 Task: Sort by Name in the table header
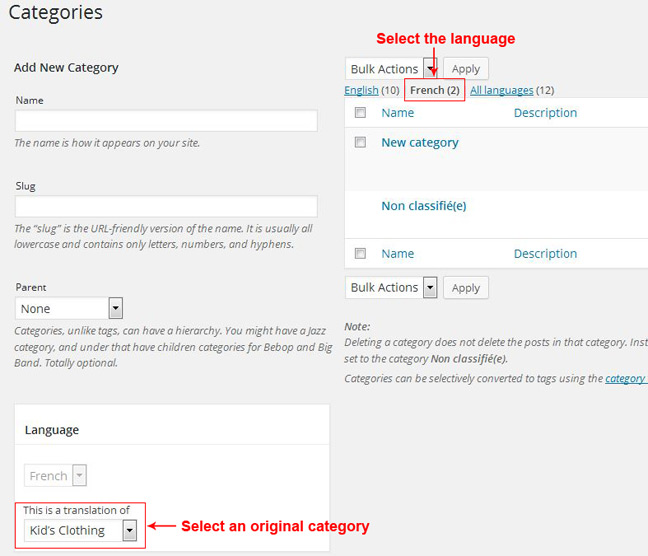(398, 113)
